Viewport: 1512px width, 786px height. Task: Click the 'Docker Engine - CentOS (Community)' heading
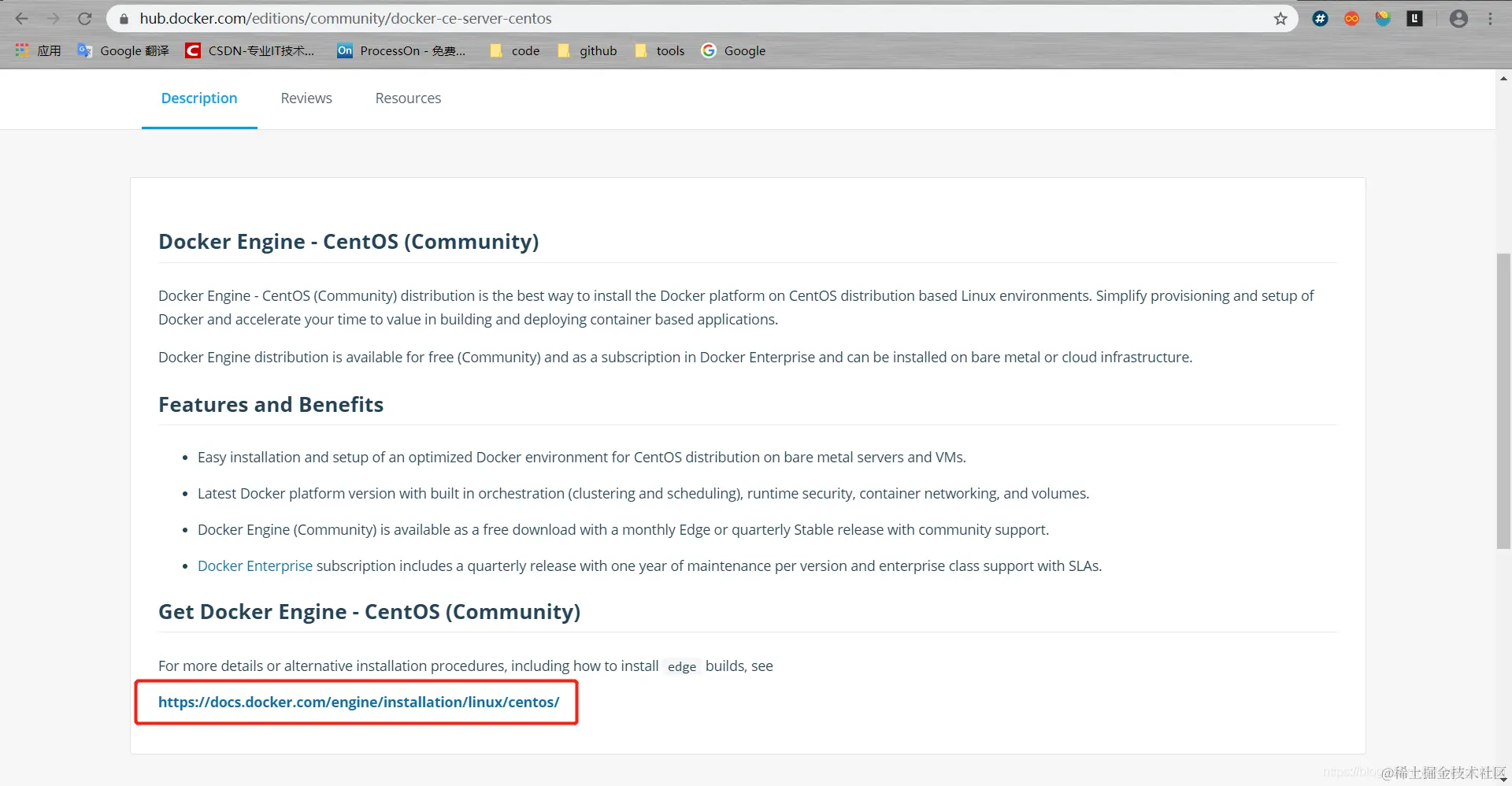[349, 241]
